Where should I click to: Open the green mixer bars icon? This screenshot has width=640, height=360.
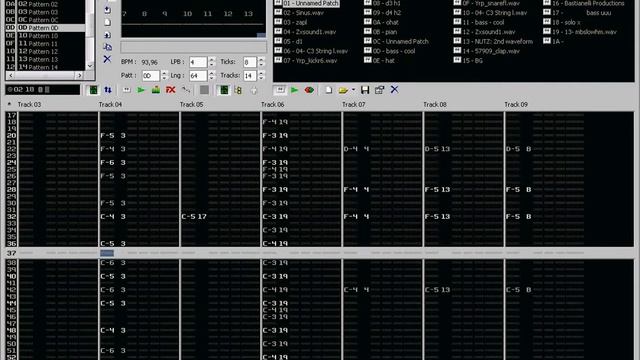click(x=156, y=90)
